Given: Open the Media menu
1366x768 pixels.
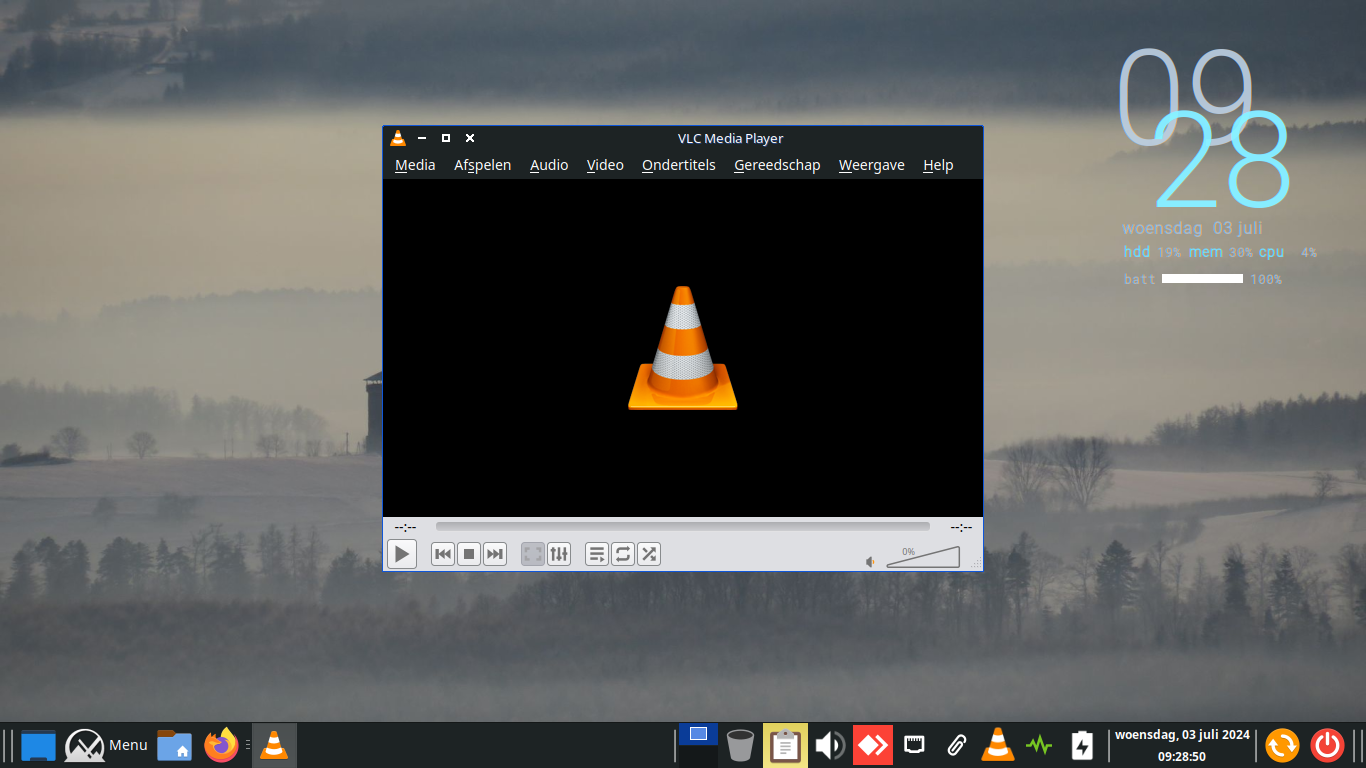Looking at the screenshot, I should point(415,165).
